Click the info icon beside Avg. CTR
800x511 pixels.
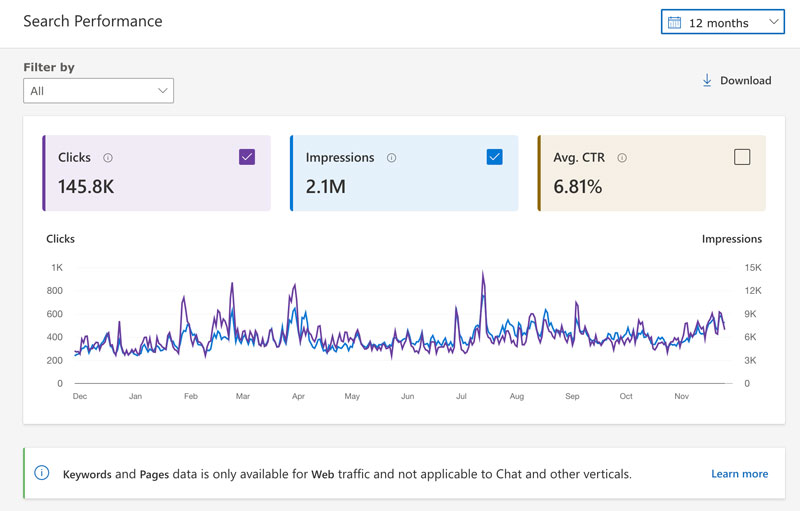pos(622,158)
